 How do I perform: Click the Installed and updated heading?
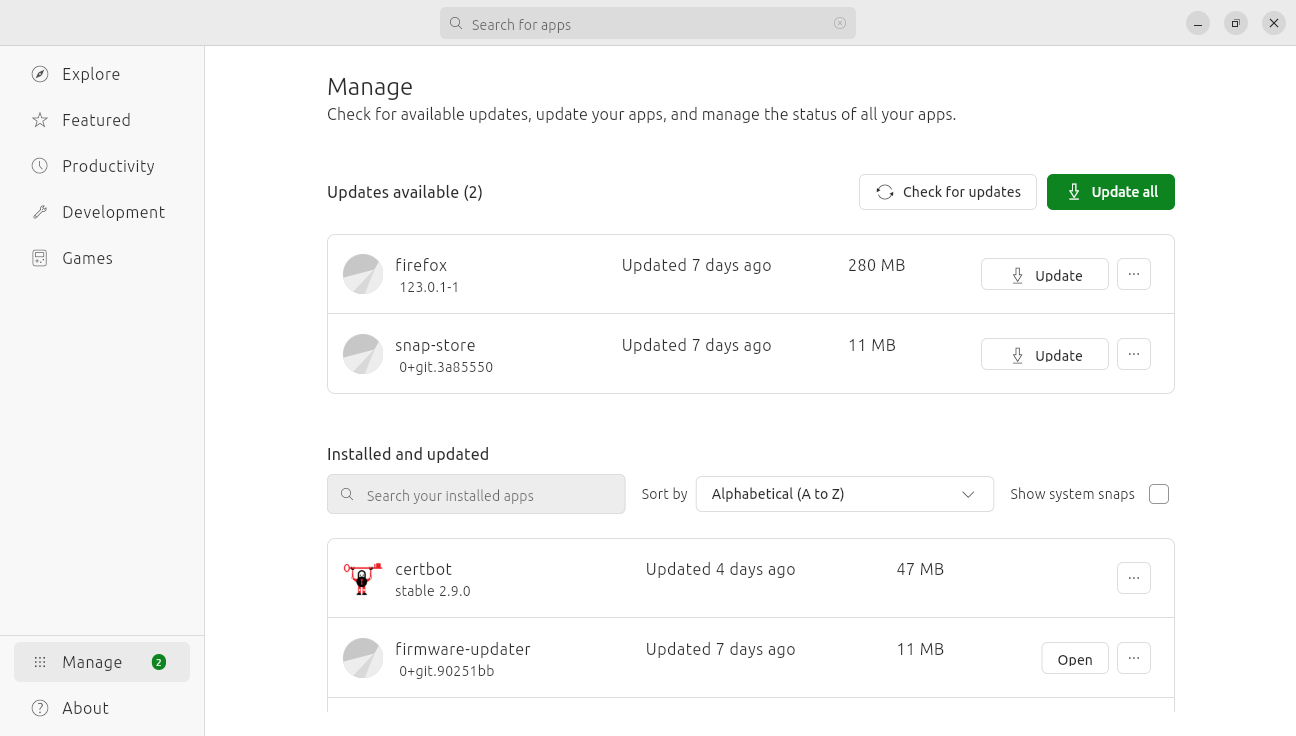(x=408, y=454)
